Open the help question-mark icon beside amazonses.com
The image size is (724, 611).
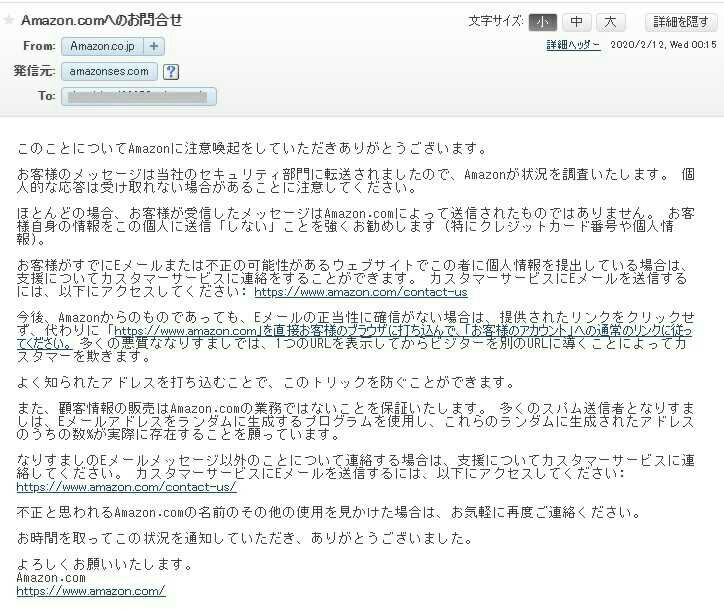171,72
